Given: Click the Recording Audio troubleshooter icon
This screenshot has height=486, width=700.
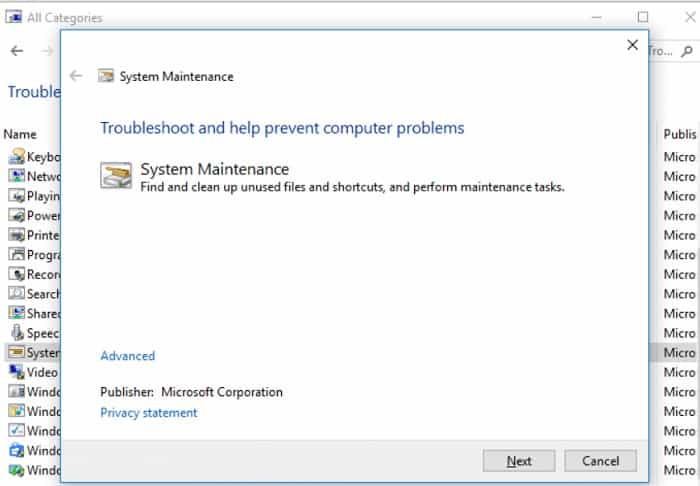Looking at the screenshot, I should coord(17,274).
